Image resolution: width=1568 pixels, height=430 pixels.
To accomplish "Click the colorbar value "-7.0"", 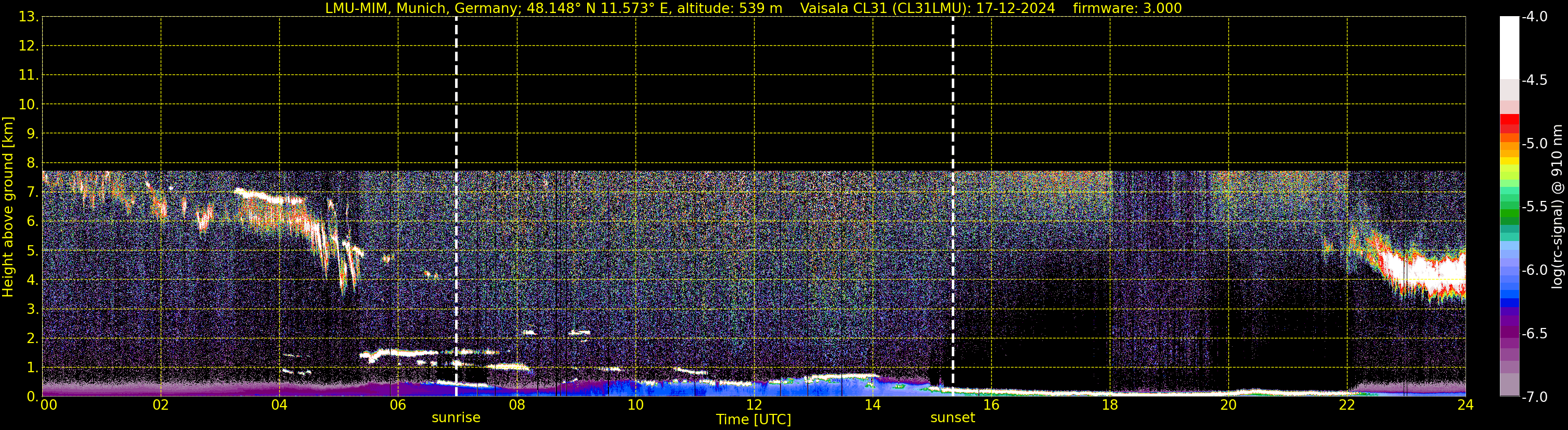I will [x=1534, y=397].
